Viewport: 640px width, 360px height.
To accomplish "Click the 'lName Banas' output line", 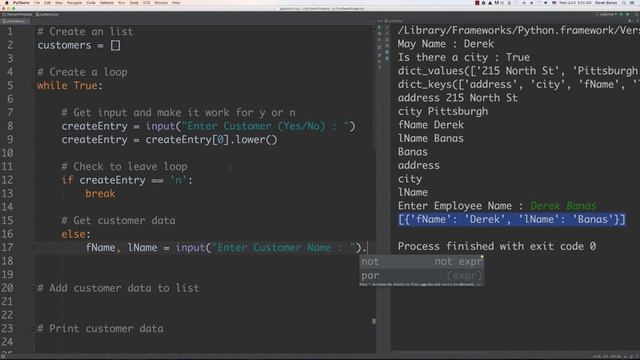I will (431, 138).
